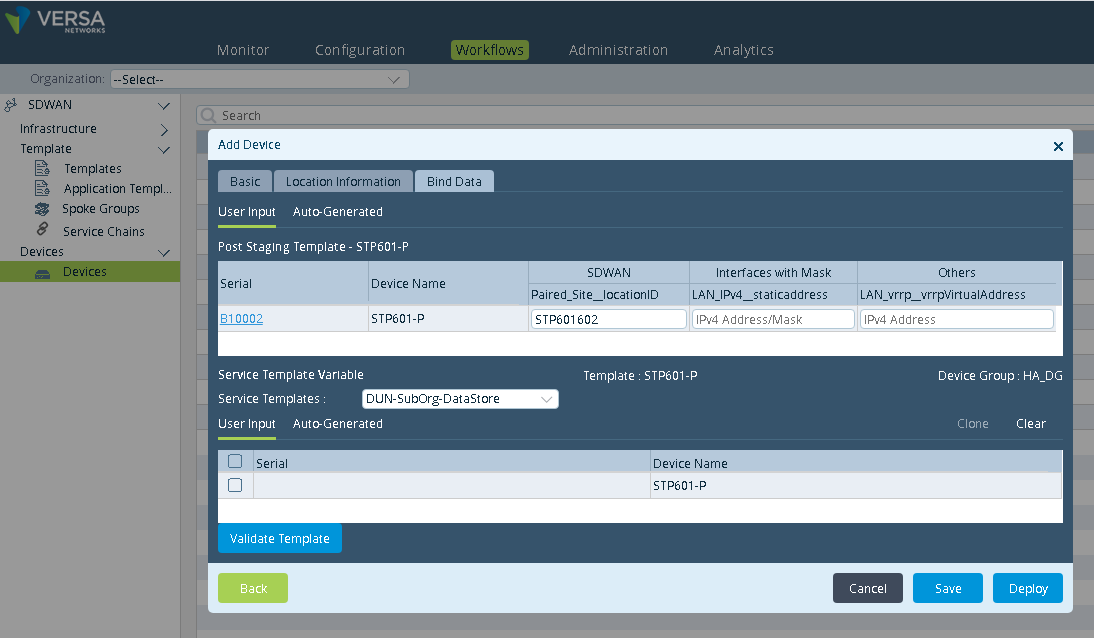Screen dimensions: 1094x638
Task: Click the LAN_IPv4_staticaddress input field
Action: coord(774,319)
